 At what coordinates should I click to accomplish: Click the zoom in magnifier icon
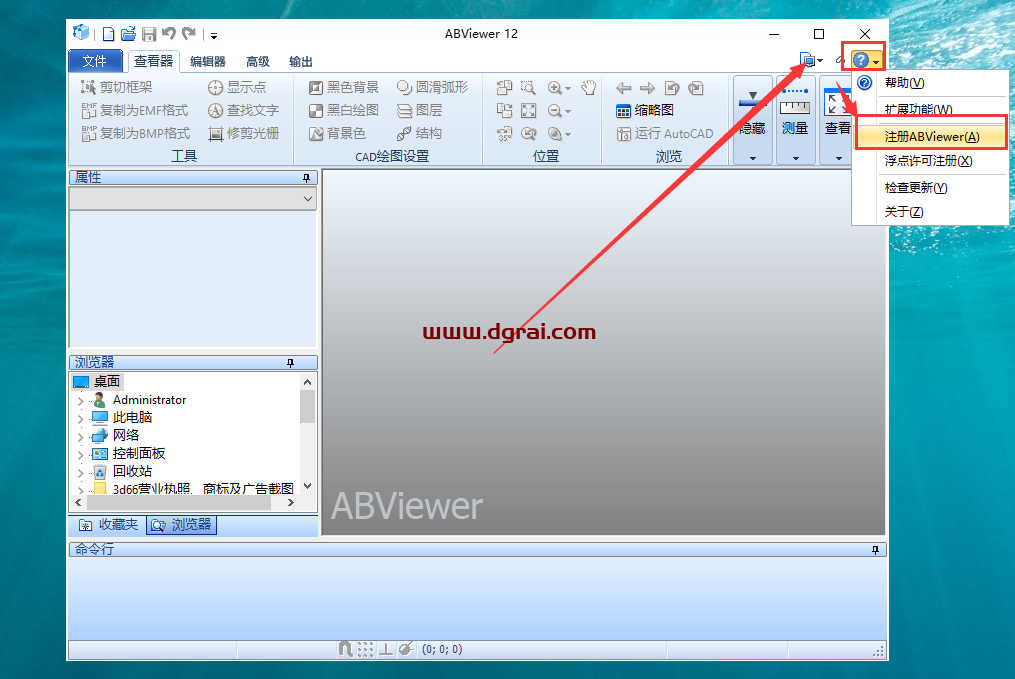point(555,88)
